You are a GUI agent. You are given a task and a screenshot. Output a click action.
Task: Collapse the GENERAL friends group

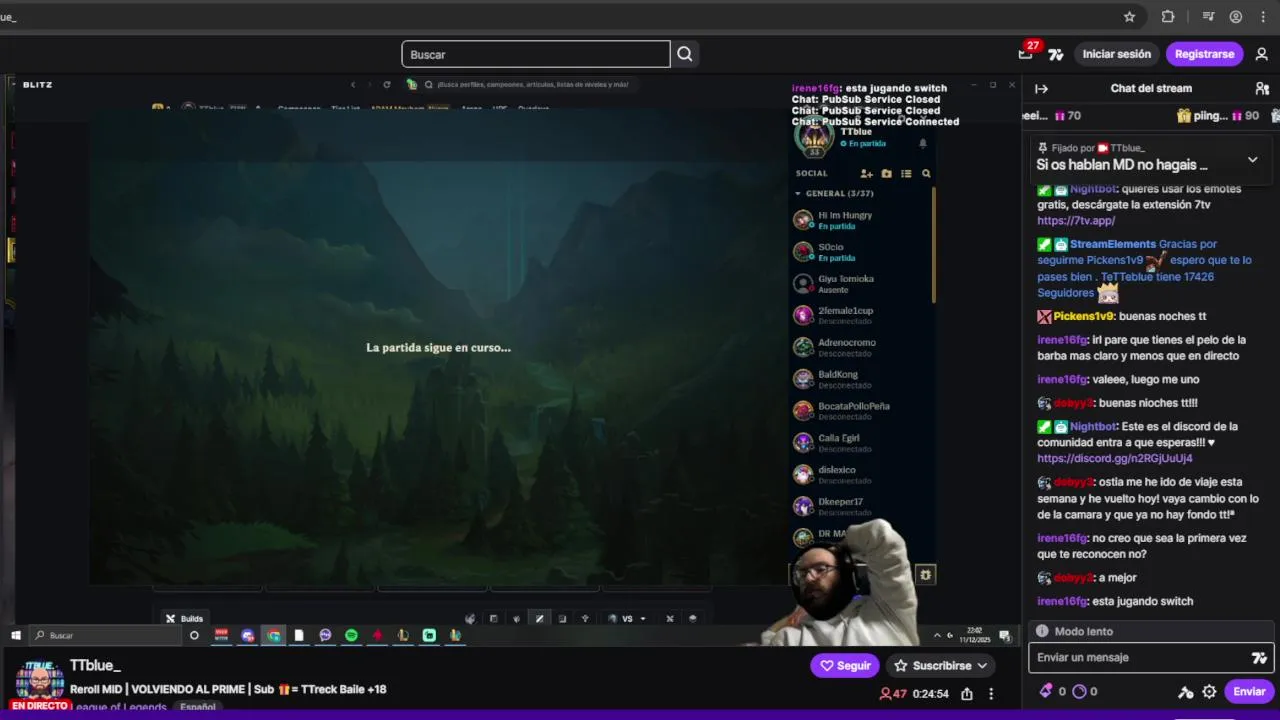(x=798, y=194)
